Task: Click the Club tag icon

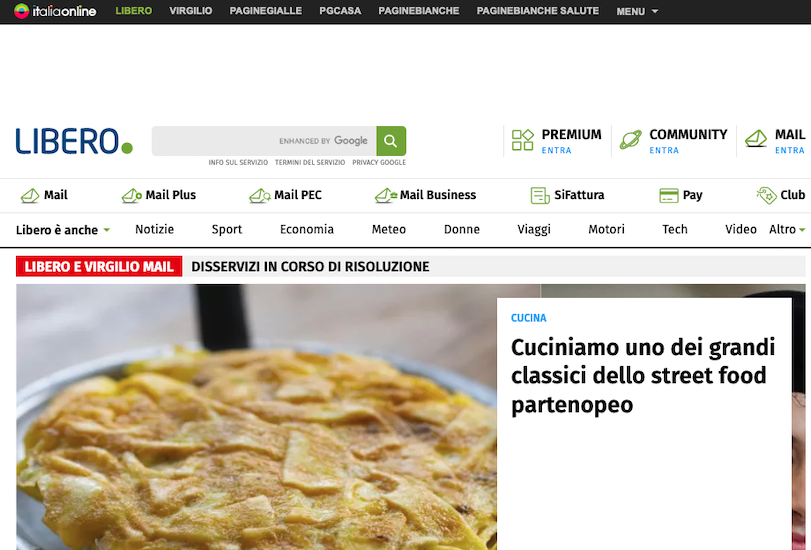Action: tap(766, 195)
